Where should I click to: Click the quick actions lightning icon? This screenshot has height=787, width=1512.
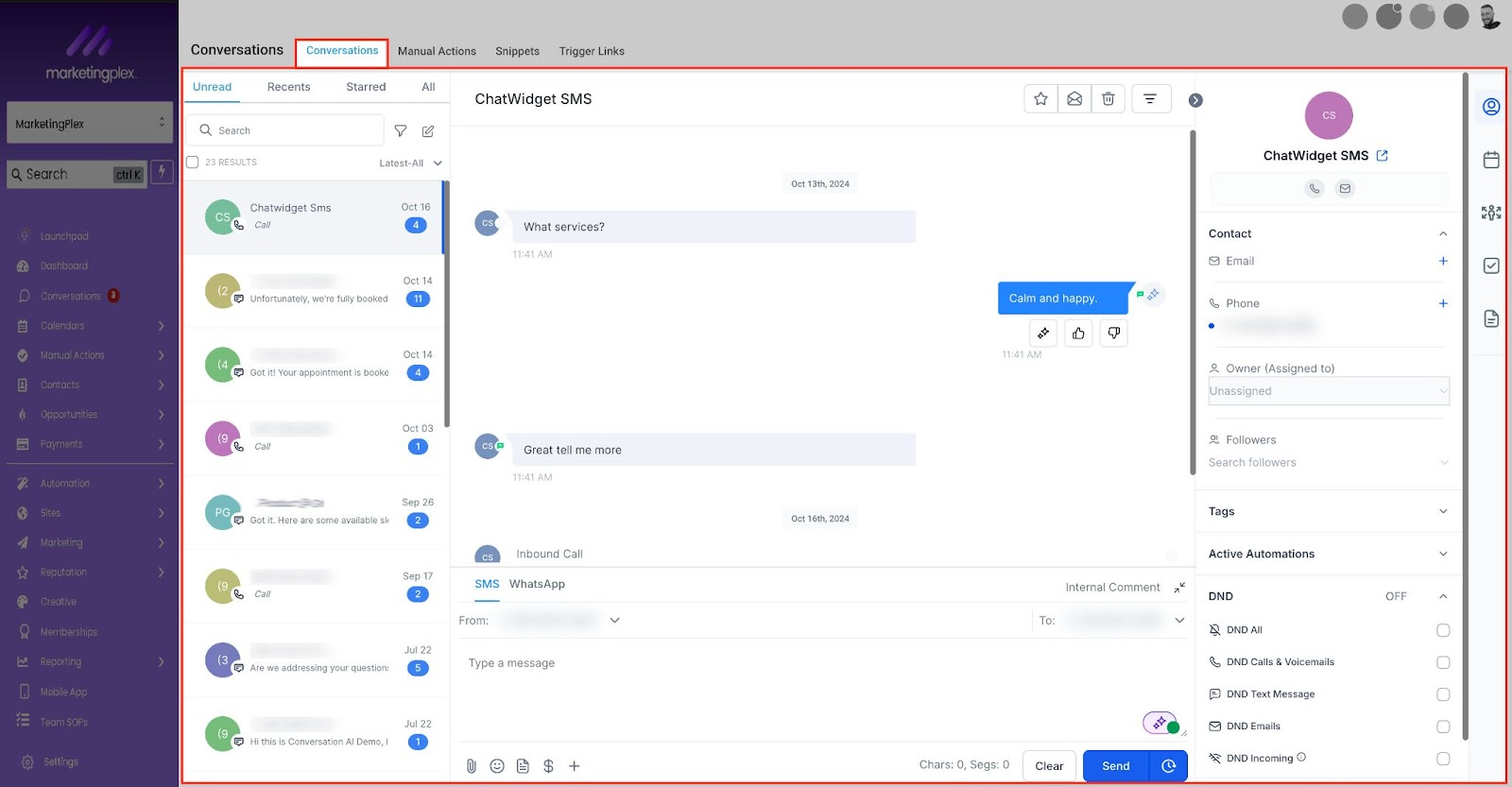click(x=162, y=172)
